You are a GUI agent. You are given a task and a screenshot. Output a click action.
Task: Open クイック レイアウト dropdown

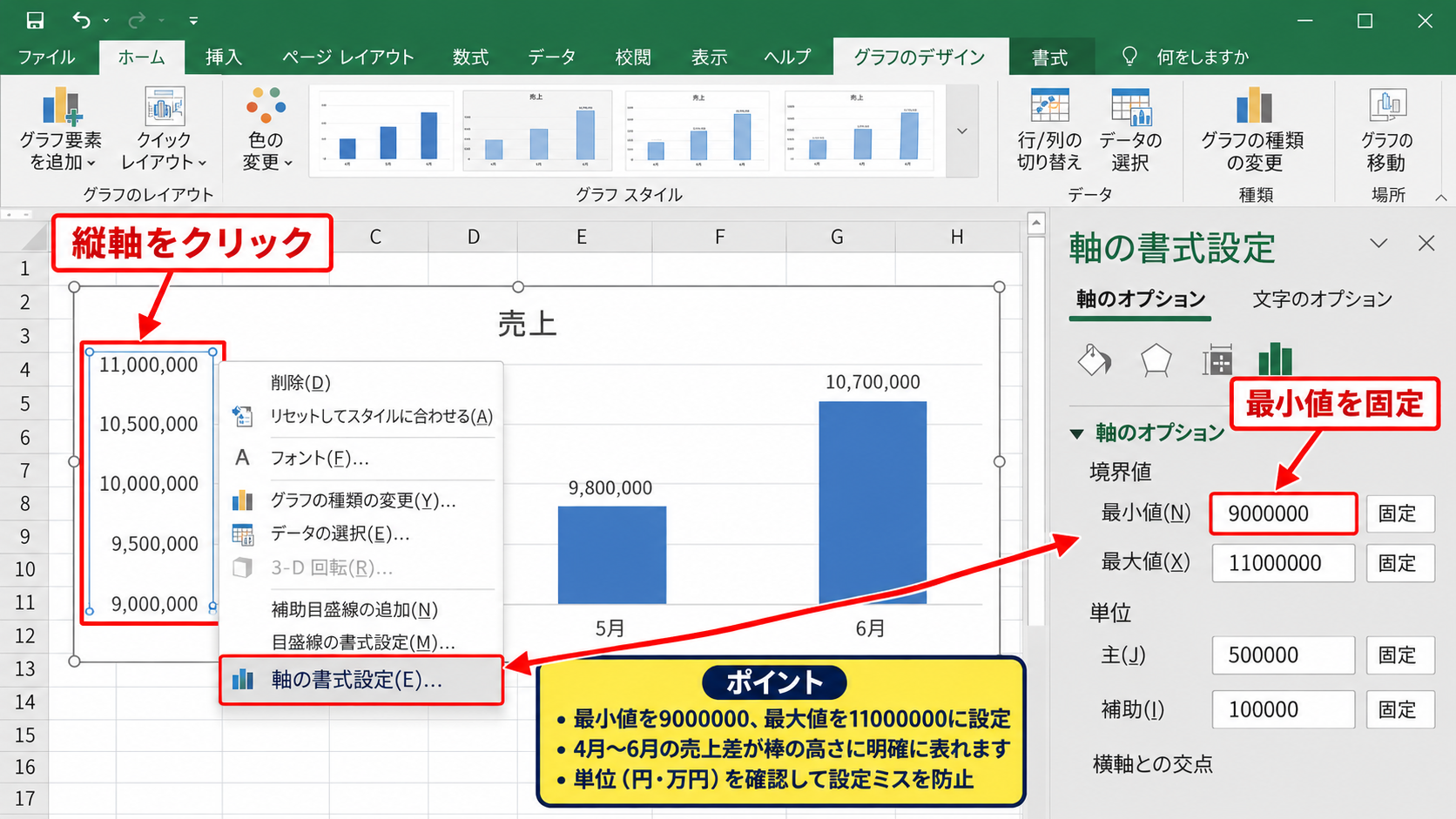pyautogui.click(x=164, y=129)
